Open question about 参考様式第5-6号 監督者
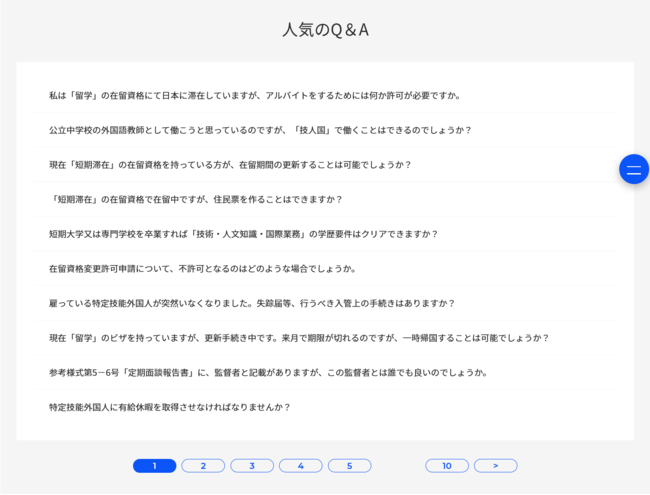650x495 pixels. (x=268, y=373)
